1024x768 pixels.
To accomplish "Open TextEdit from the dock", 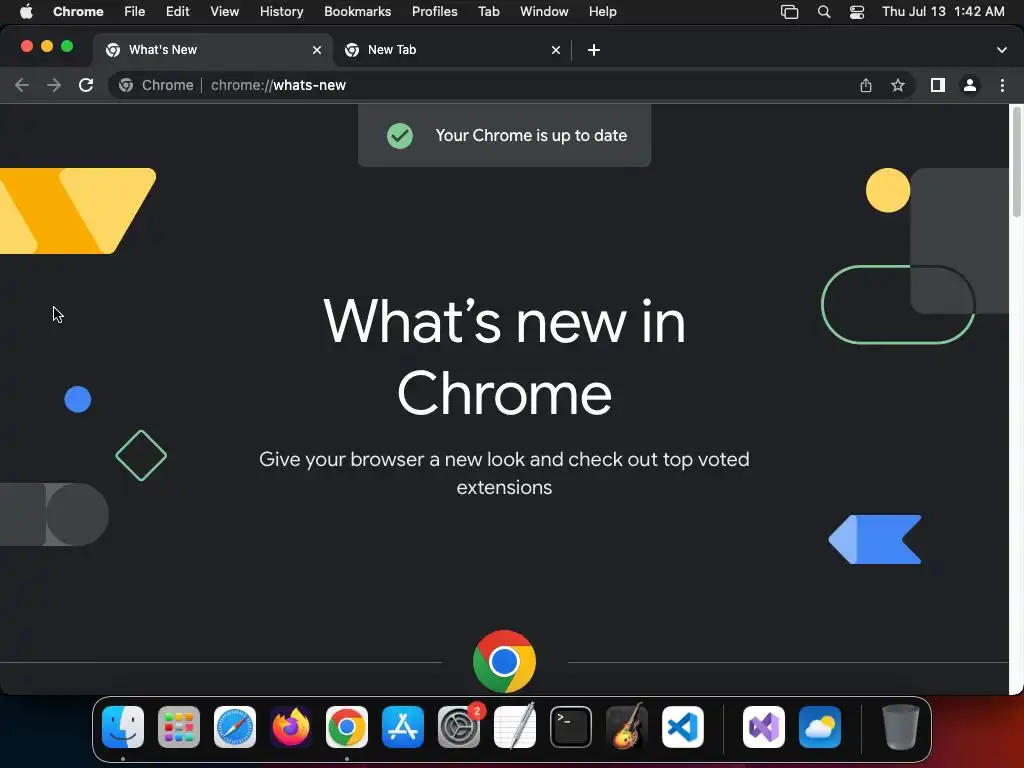I will (515, 727).
